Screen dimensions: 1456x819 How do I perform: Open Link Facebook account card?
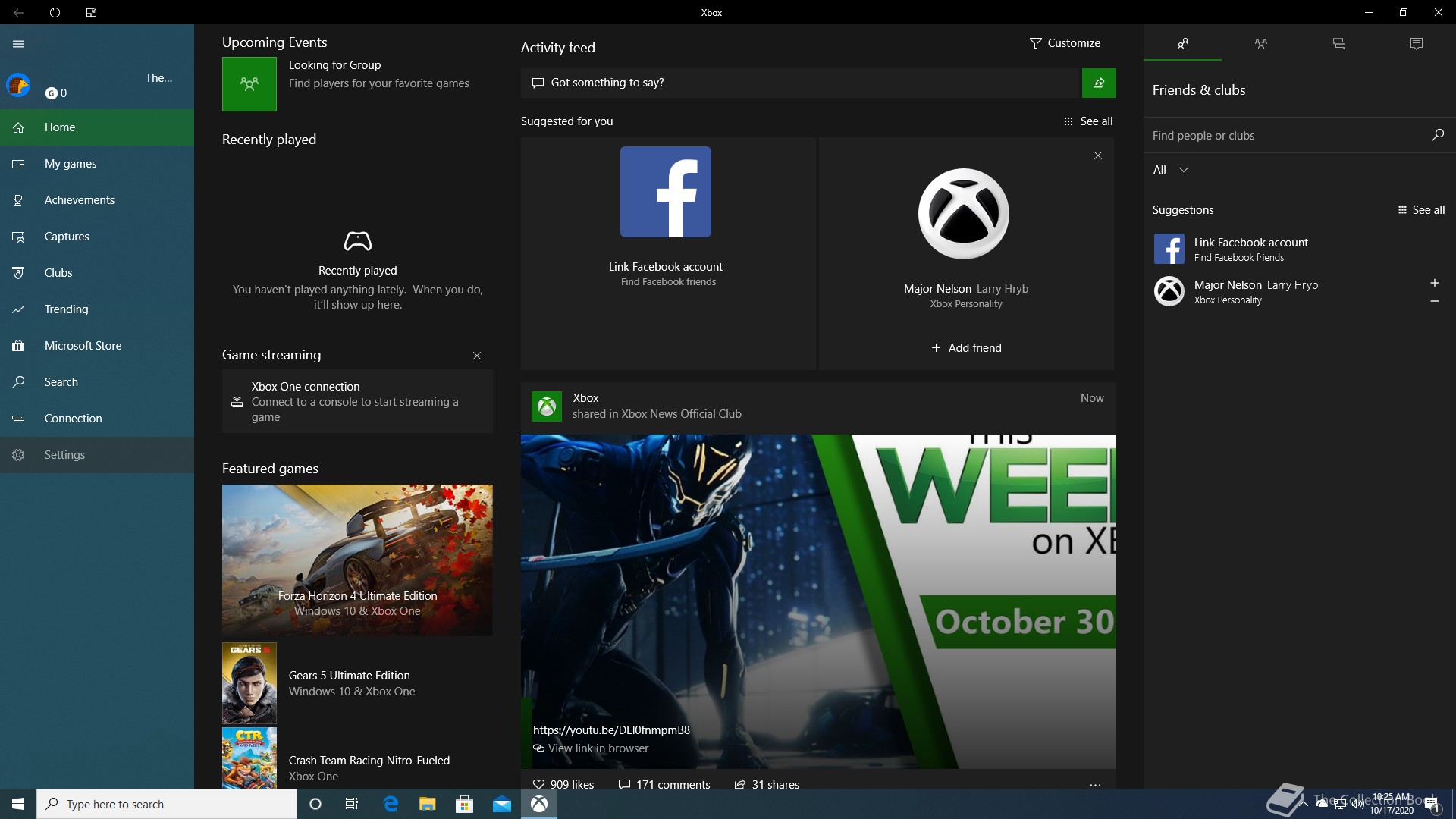pyautogui.click(x=668, y=253)
